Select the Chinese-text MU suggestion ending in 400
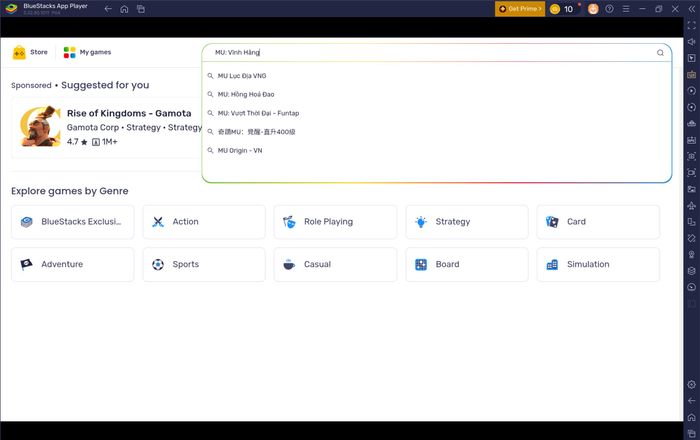Image resolution: width=700 pixels, height=440 pixels. [x=256, y=132]
